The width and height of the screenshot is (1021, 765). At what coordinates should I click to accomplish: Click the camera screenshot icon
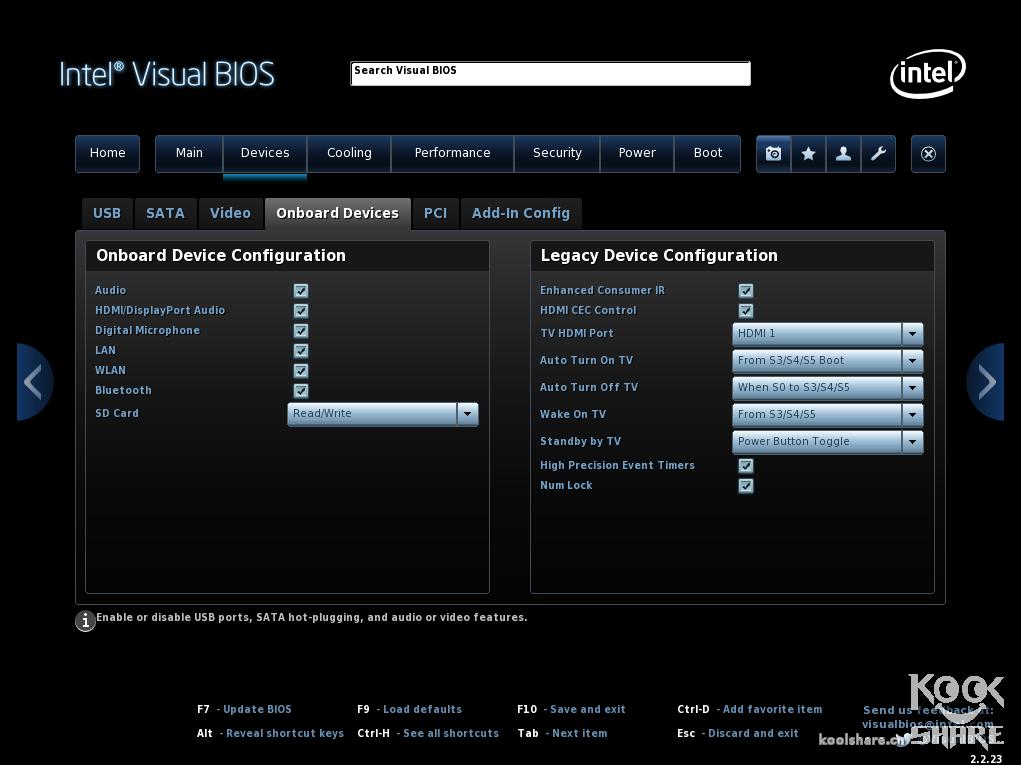point(773,154)
